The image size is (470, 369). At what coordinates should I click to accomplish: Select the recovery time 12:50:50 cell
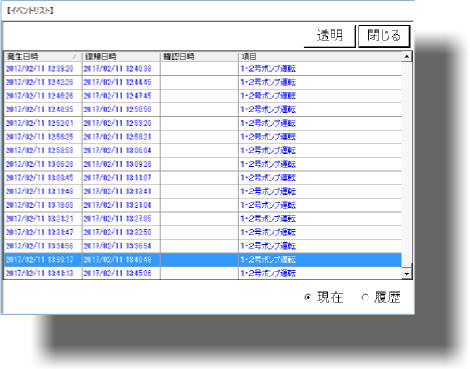point(121,110)
